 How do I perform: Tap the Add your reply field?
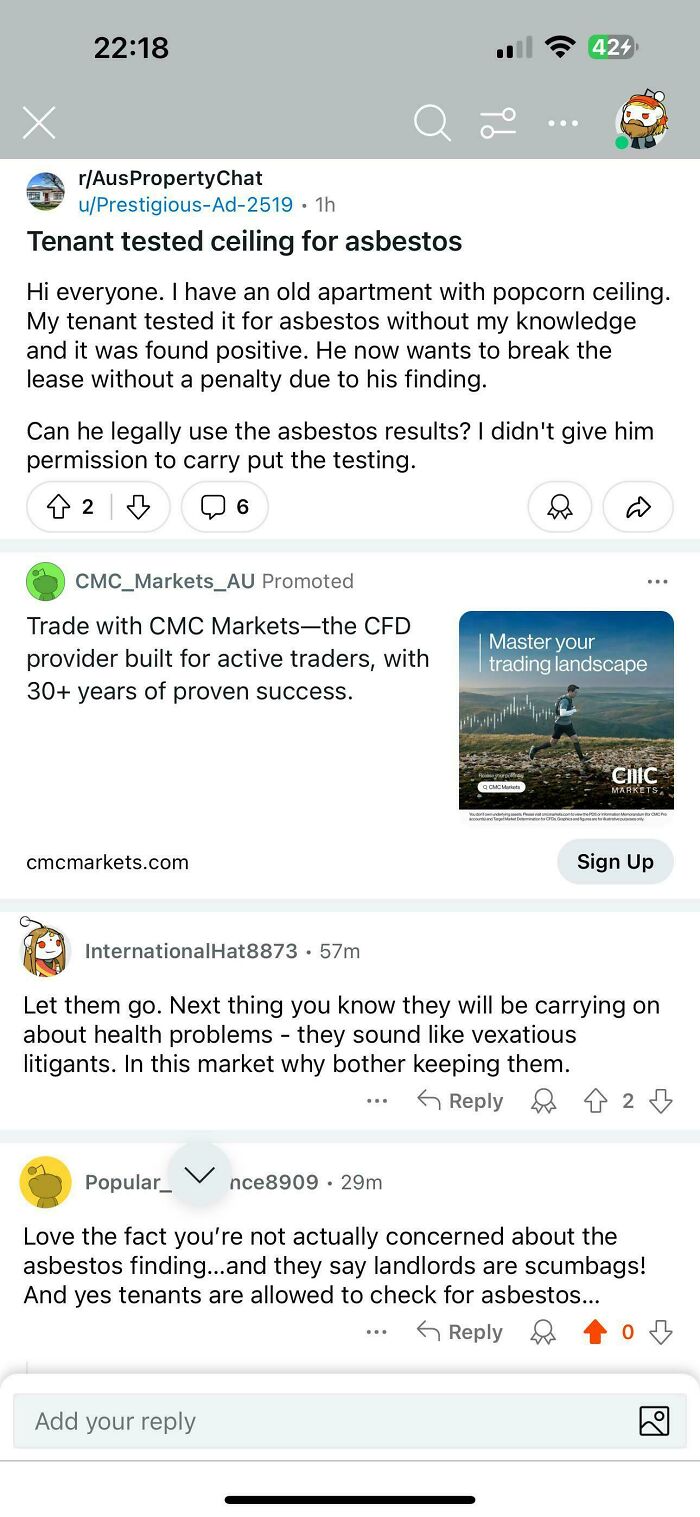click(x=300, y=1420)
